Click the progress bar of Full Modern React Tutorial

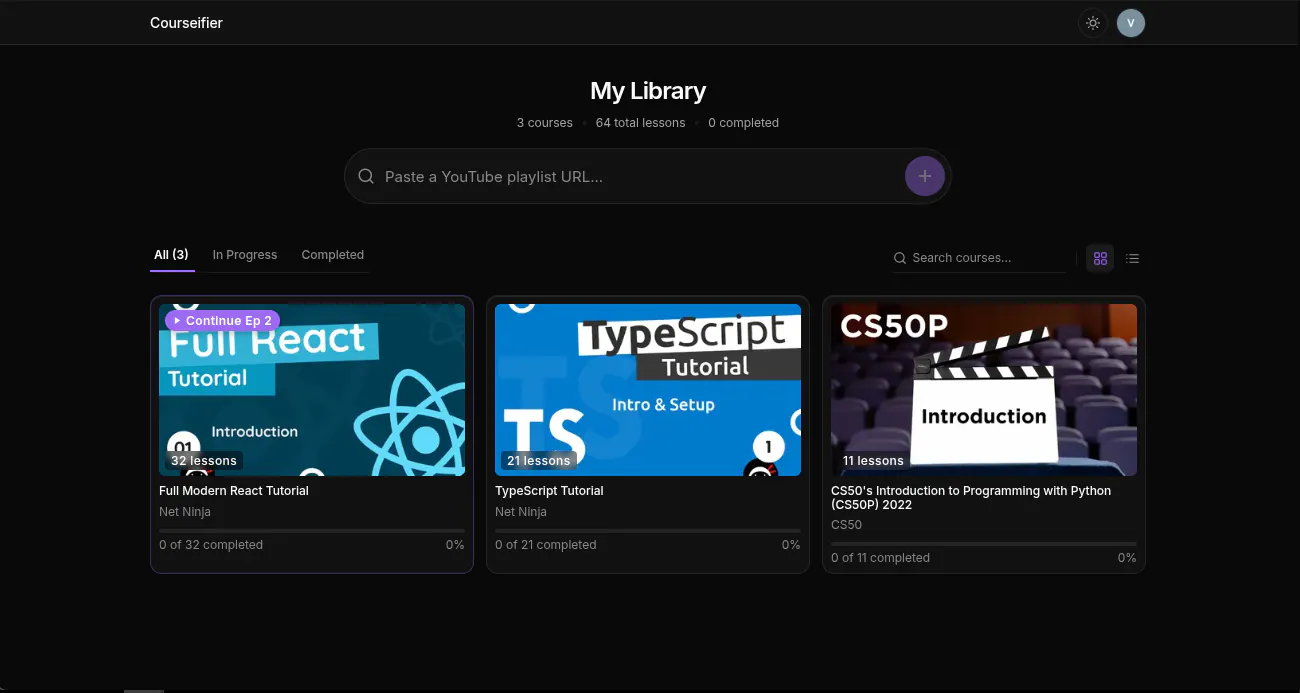[x=312, y=530]
